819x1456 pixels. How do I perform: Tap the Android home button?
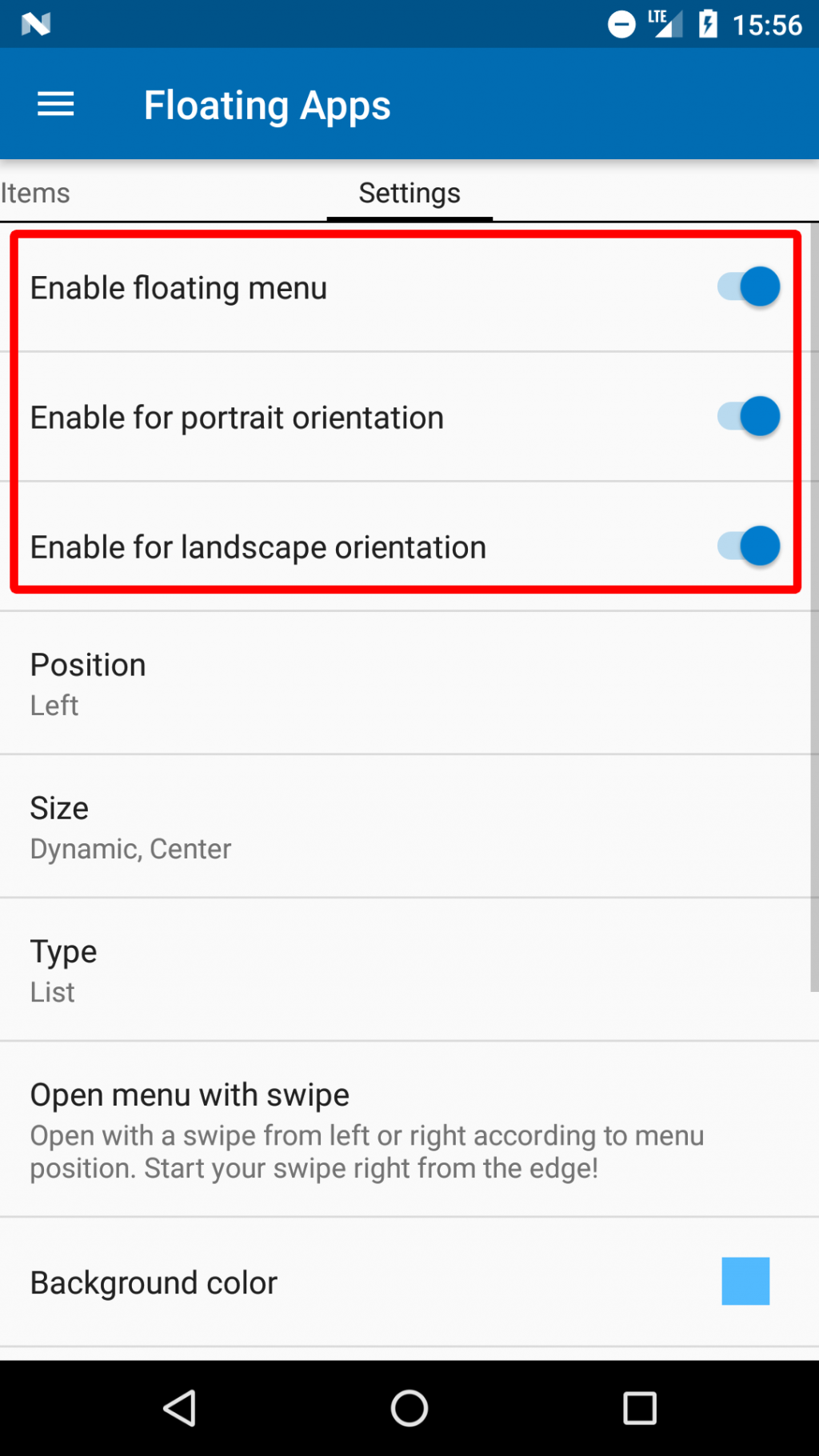coord(409,1410)
